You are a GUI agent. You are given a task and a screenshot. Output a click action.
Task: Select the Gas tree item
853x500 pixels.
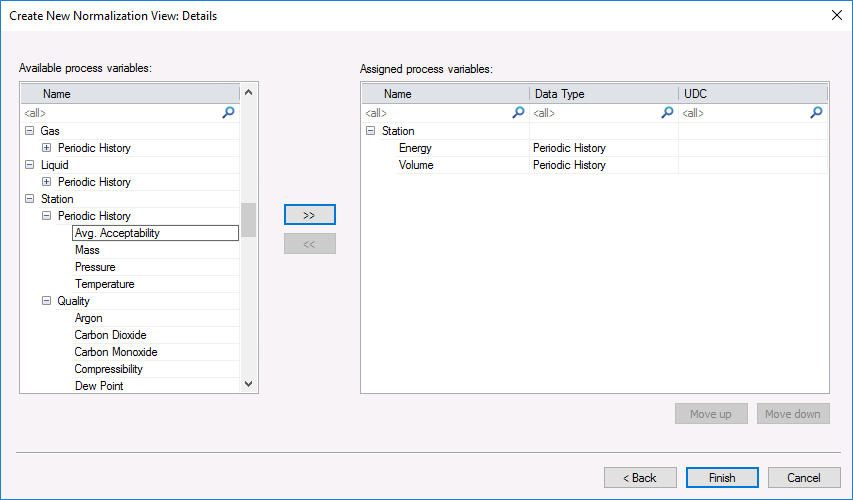tap(50, 131)
